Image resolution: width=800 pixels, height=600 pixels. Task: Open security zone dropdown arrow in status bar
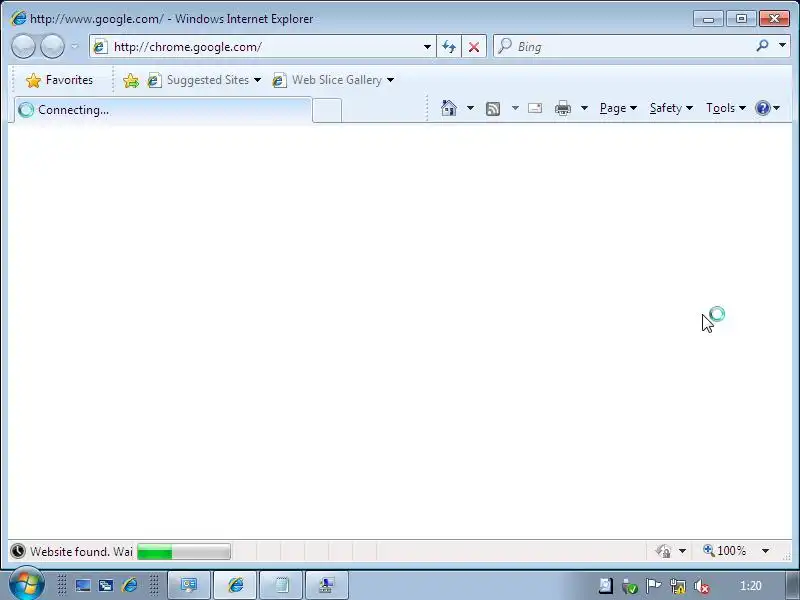click(682, 551)
